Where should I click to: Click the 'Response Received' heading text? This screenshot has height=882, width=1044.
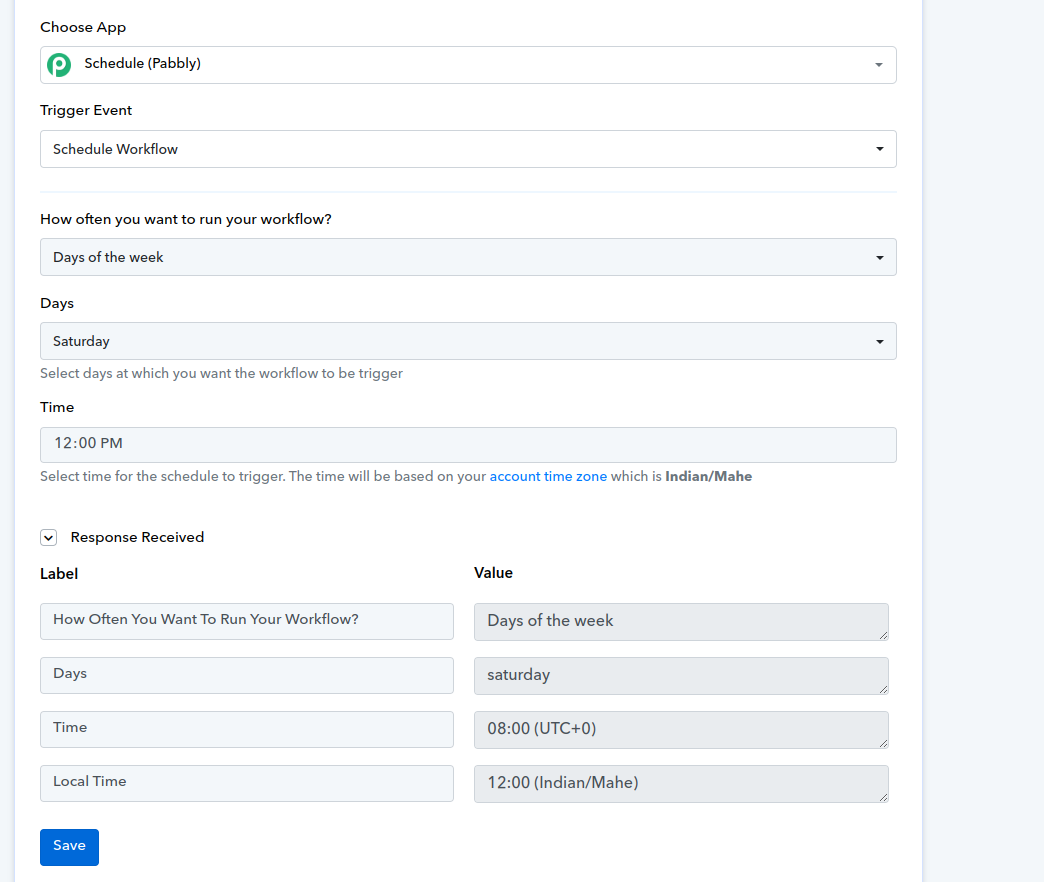137,537
